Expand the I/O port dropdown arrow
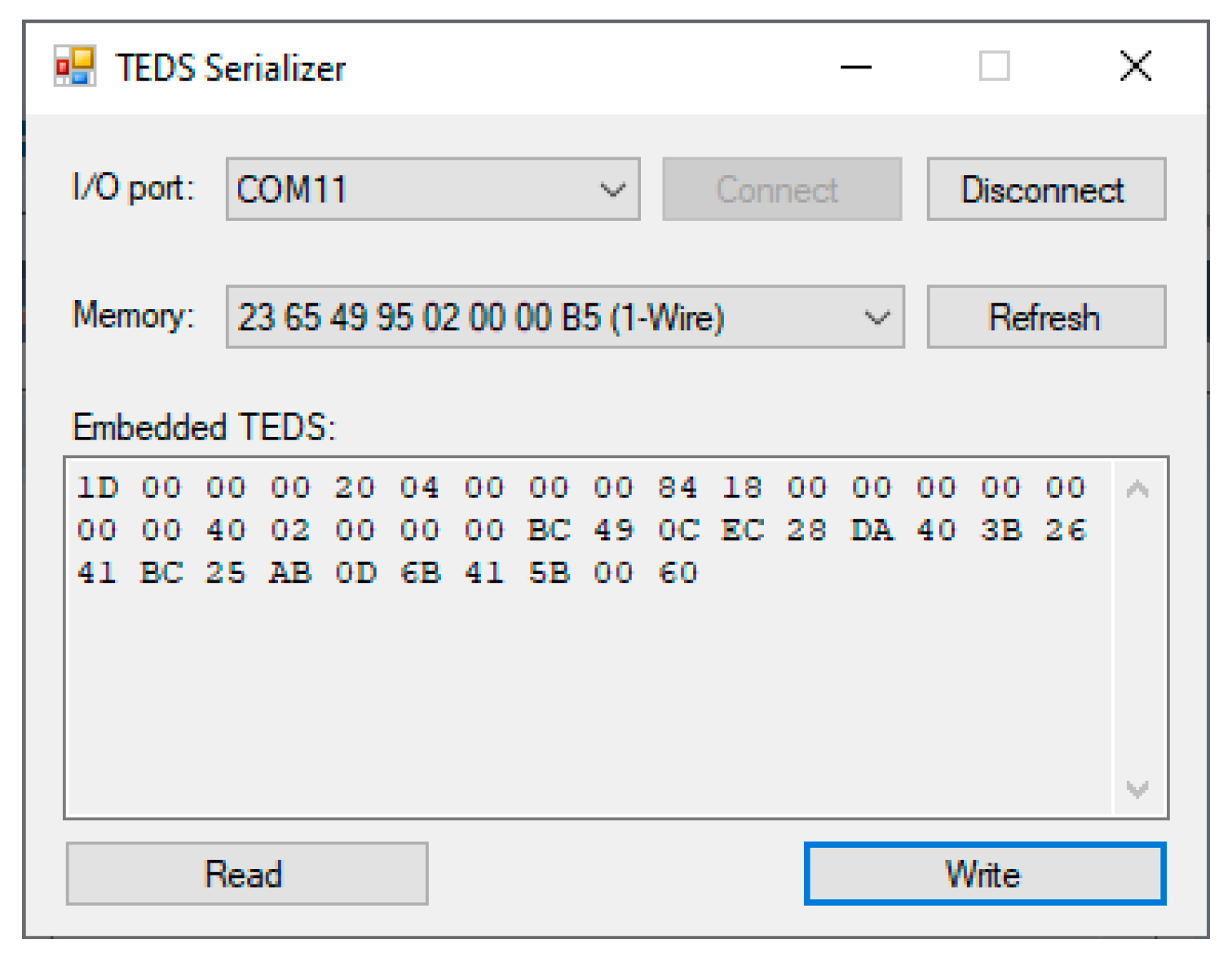This screenshot has height=957, width=1232. (613, 190)
